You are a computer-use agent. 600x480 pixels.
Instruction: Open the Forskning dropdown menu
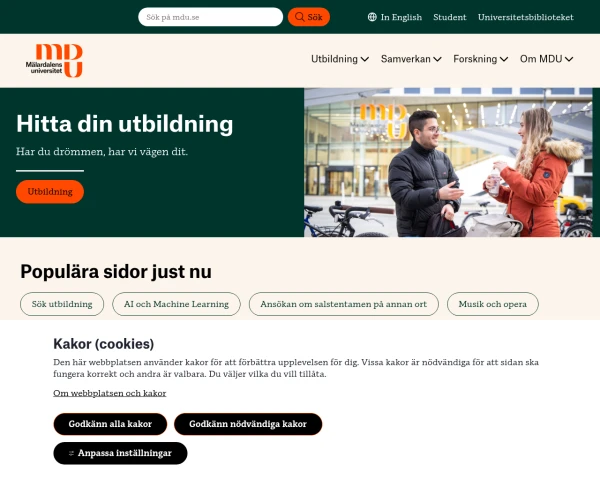pyautogui.click(x=480, y=59)
